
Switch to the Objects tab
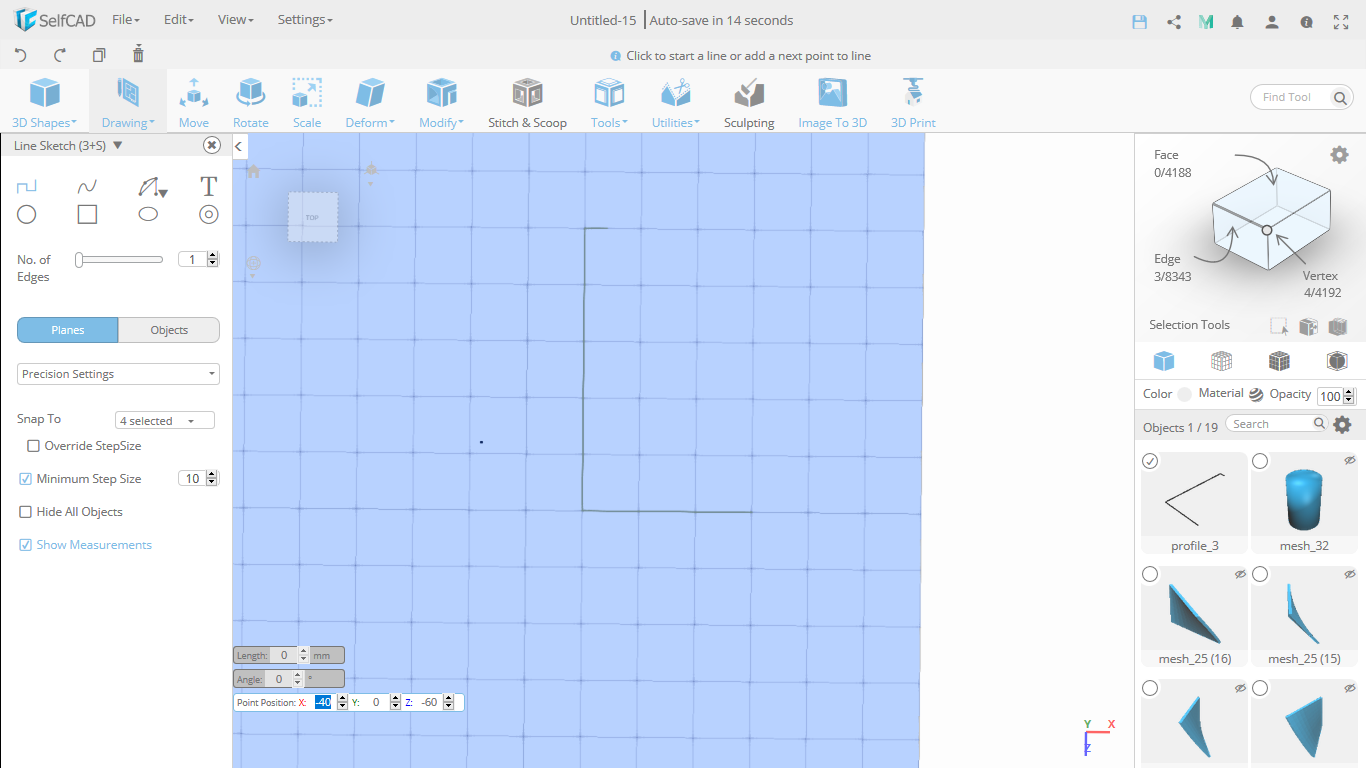coord(169,330)
